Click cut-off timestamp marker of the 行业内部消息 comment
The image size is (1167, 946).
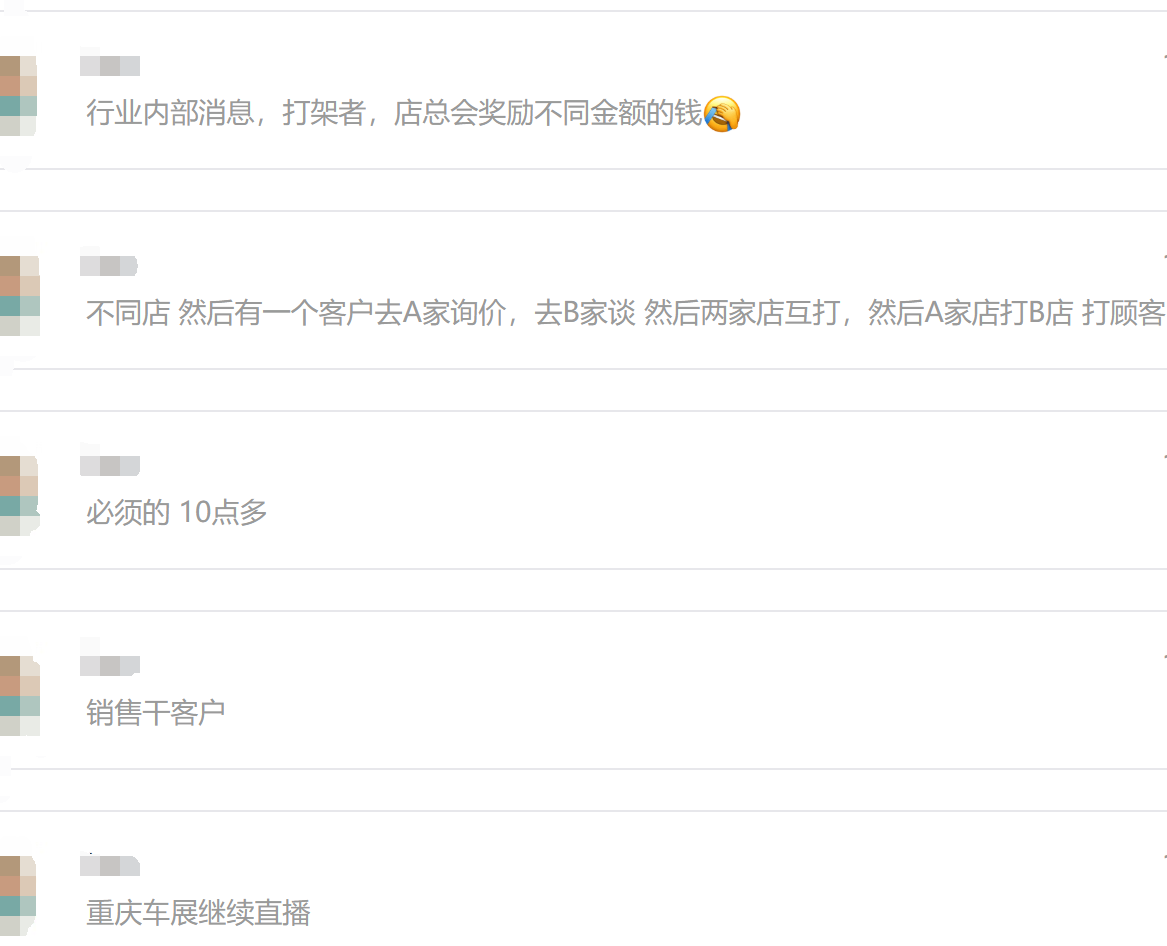click(1164, 57)
